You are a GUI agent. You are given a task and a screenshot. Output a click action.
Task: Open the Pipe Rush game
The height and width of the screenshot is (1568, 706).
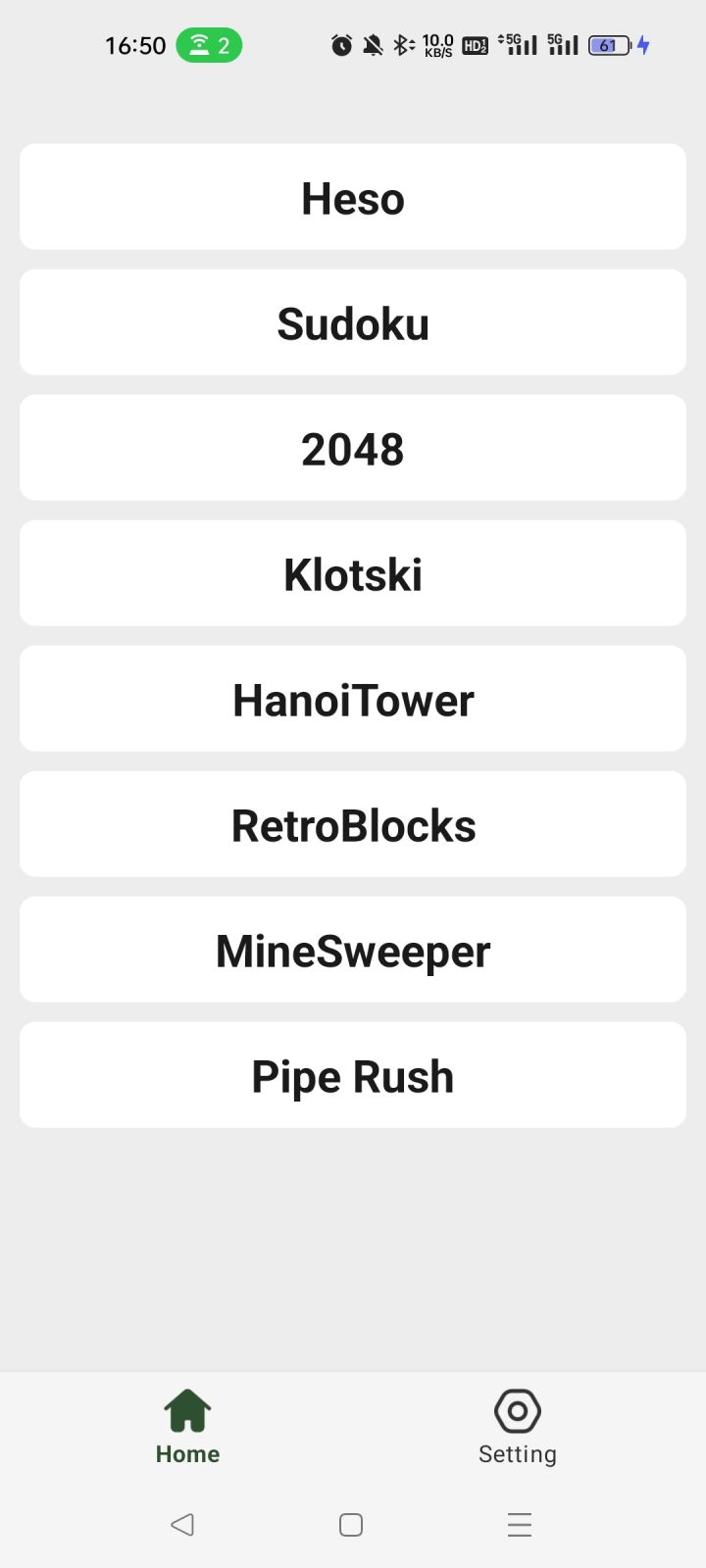point(353,1075)
